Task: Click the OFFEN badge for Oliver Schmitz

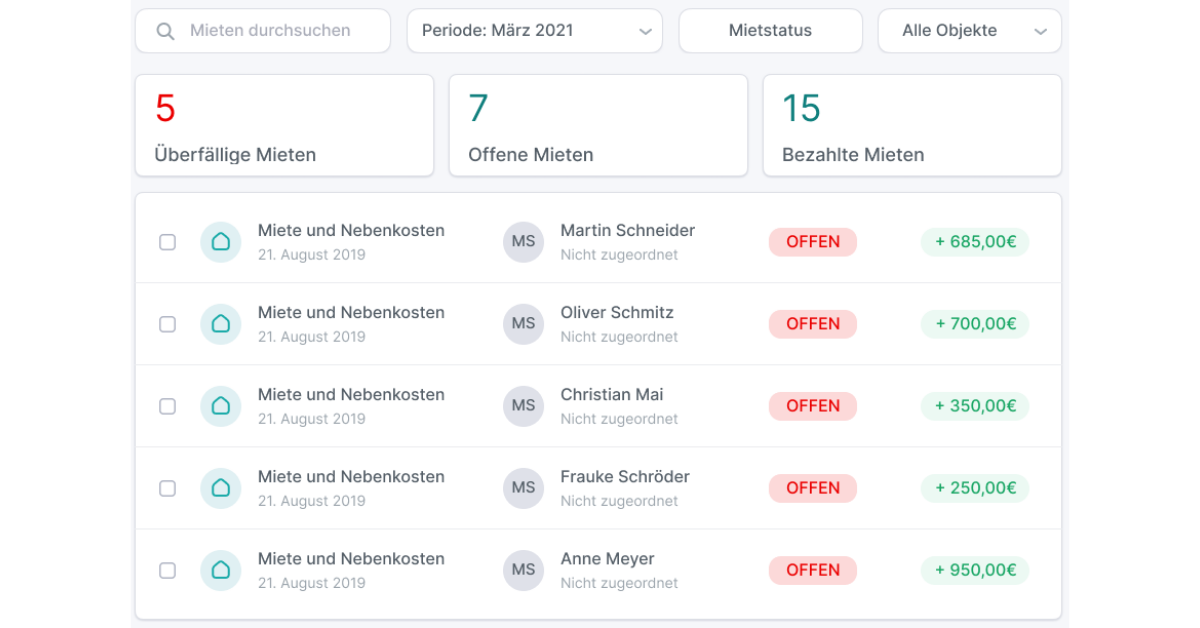Action: pos(813,324)
